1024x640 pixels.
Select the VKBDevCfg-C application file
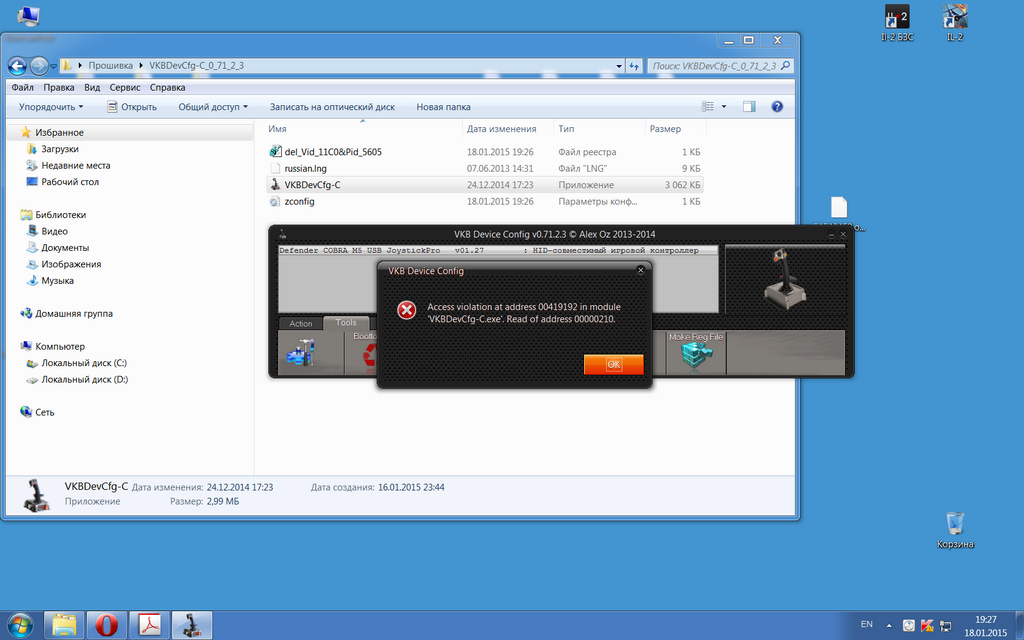pyautogui.click(x=485, y=185)
